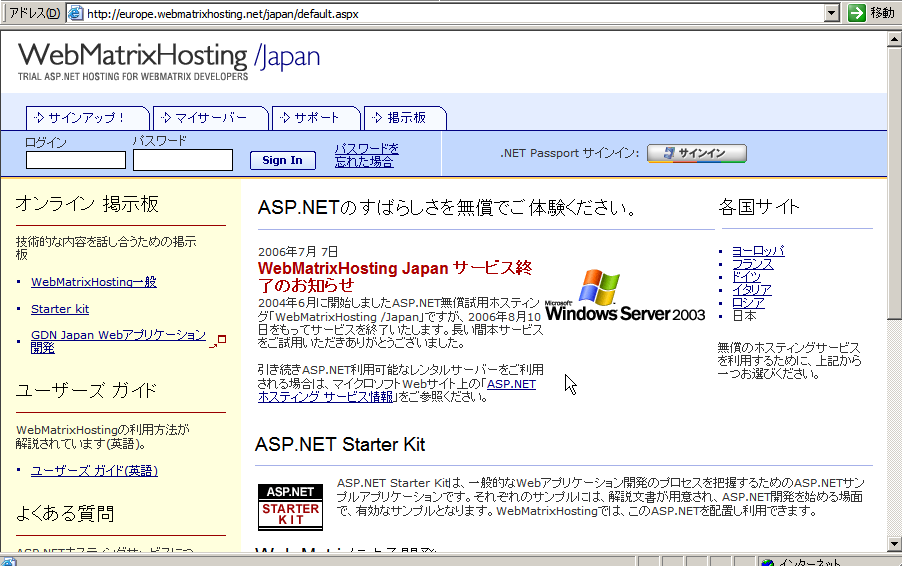This screenshot has width=902, height=566.
Task: Open GDN Japan Webアプリケーション開発 link
Action: [118, 341]
